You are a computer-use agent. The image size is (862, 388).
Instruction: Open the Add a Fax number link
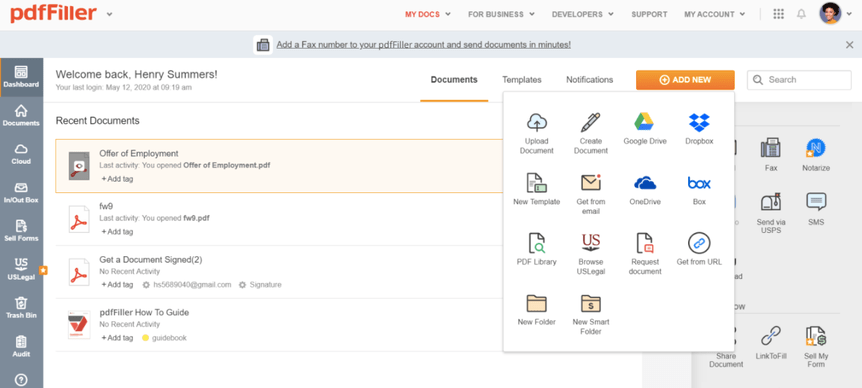pyautogui.click(x=423, y=45)
